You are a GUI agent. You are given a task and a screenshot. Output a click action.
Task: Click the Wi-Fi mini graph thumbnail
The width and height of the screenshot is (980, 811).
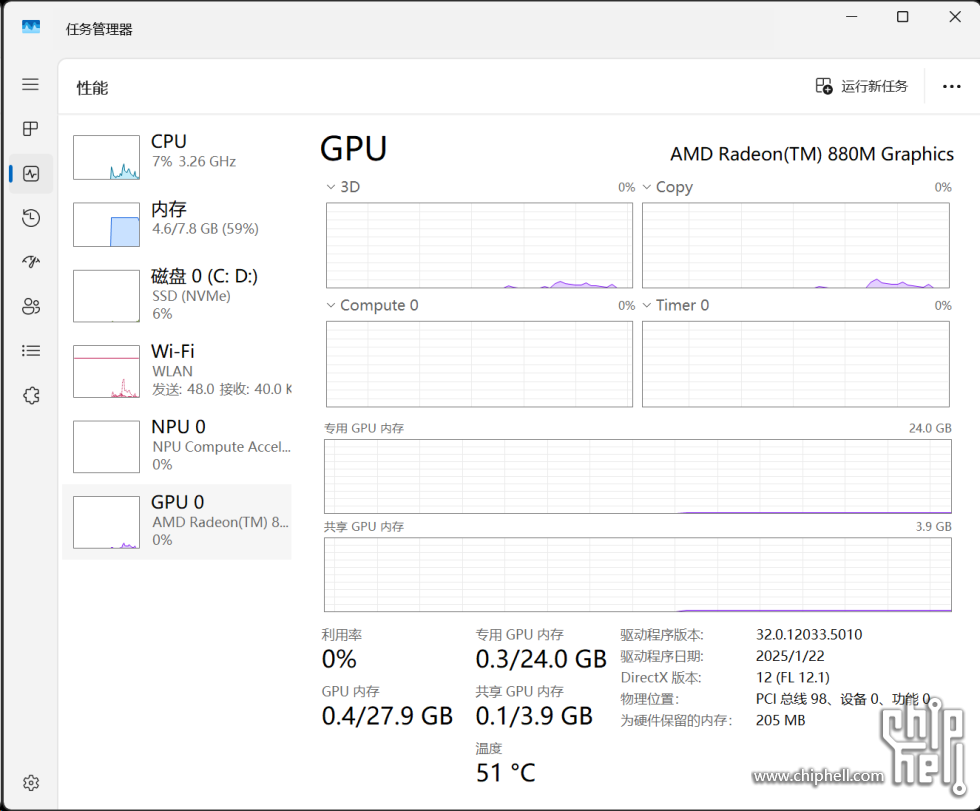click(106, 371)
